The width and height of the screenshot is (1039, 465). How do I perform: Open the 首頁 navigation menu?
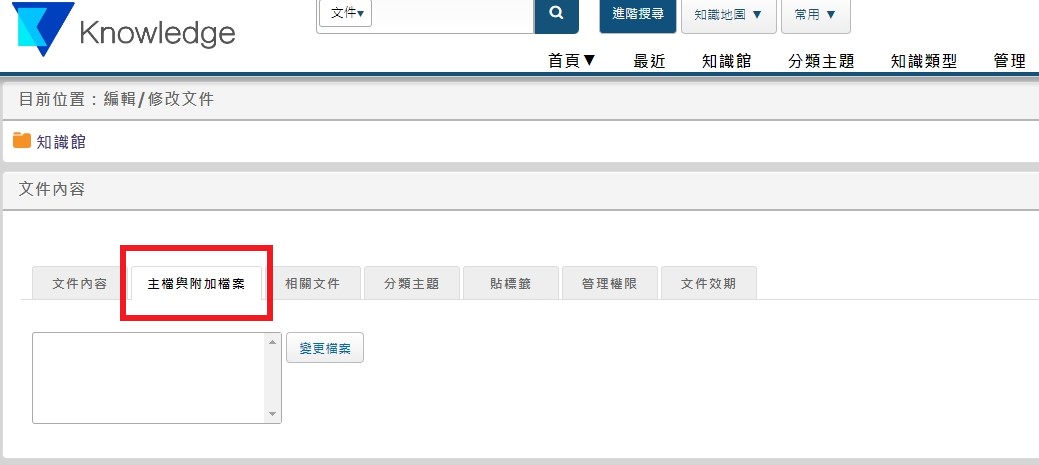(572, 61)
